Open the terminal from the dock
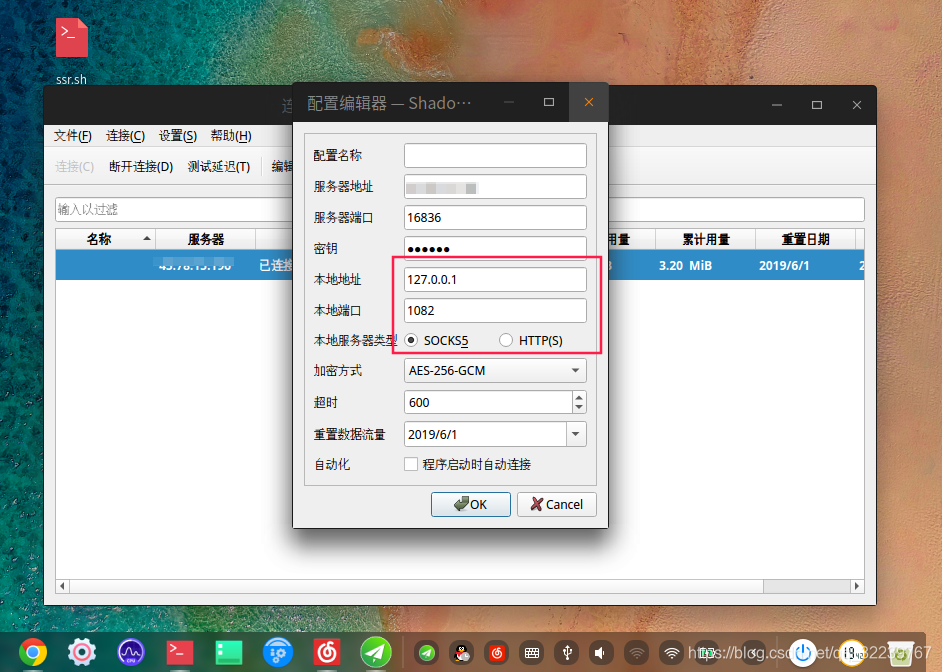 179,651
